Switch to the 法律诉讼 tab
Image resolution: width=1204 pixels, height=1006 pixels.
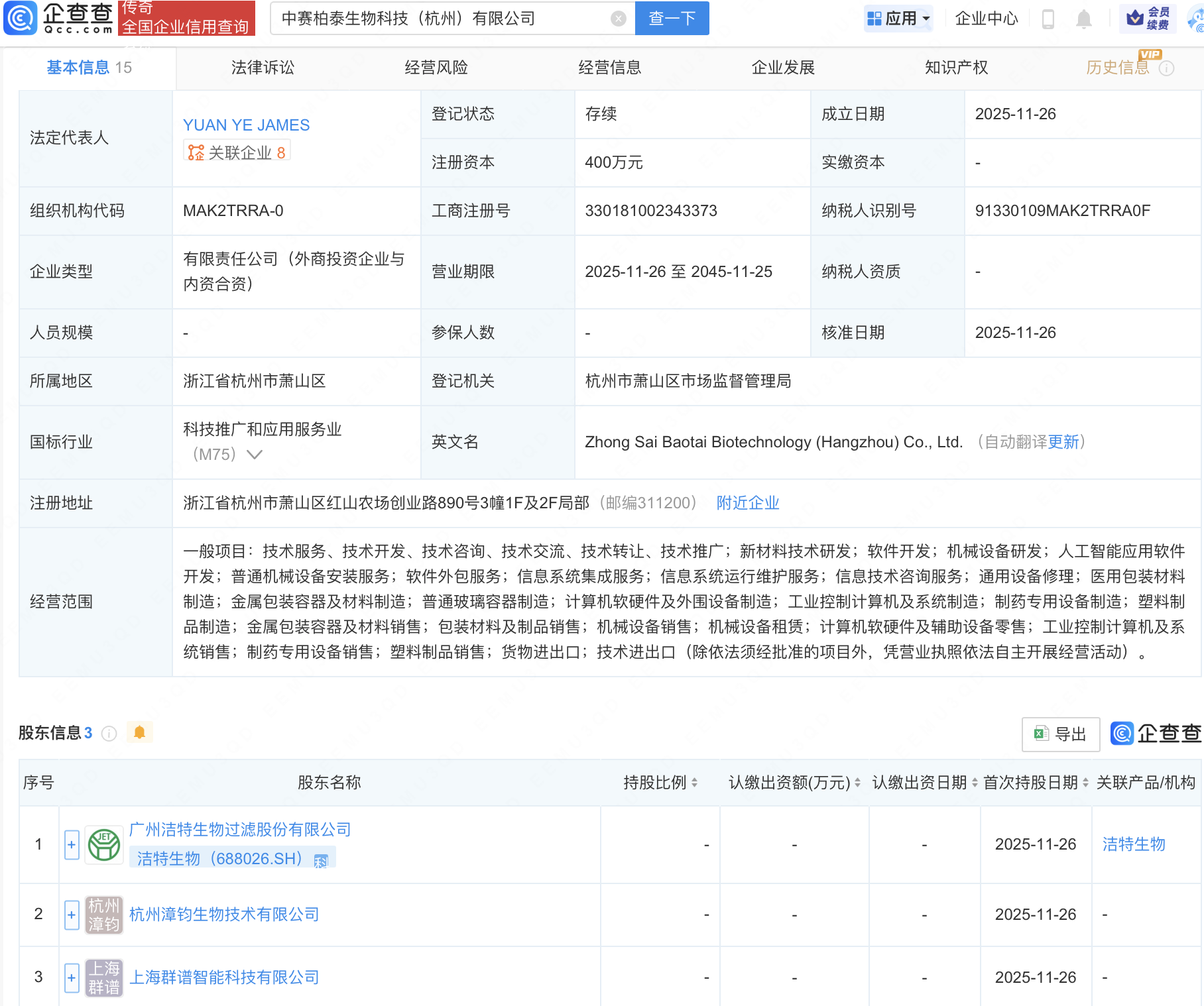point(263,67)
